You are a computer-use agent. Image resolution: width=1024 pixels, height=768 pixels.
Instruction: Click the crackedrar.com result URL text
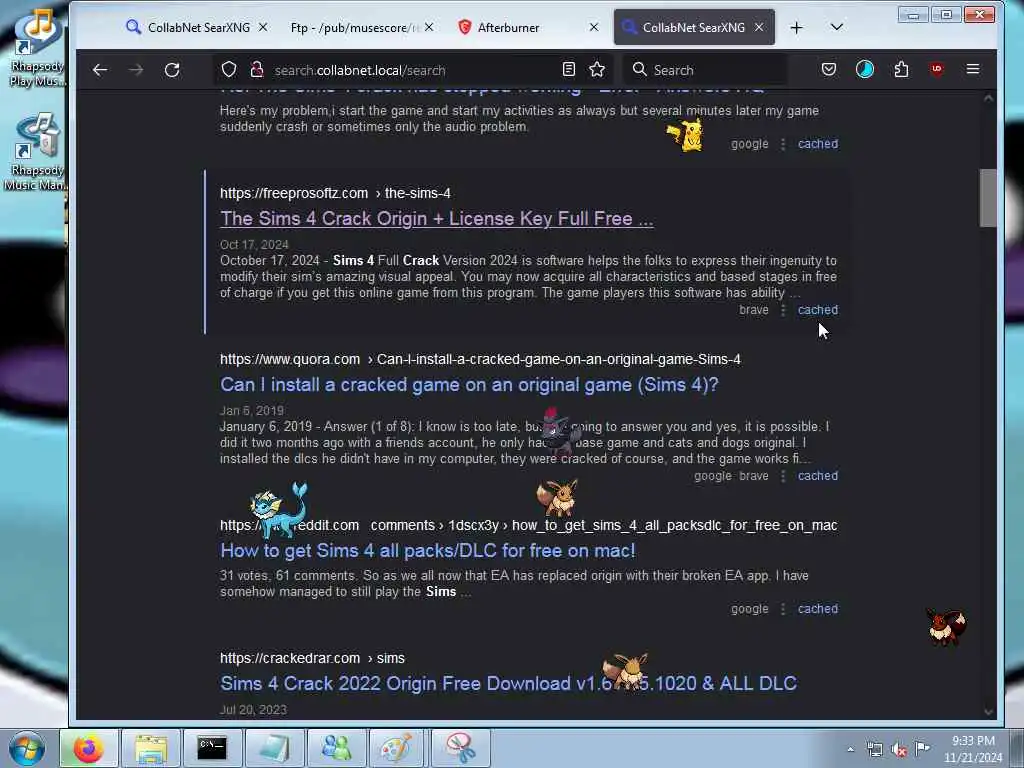pyautogui.click(x=290, y=658)
